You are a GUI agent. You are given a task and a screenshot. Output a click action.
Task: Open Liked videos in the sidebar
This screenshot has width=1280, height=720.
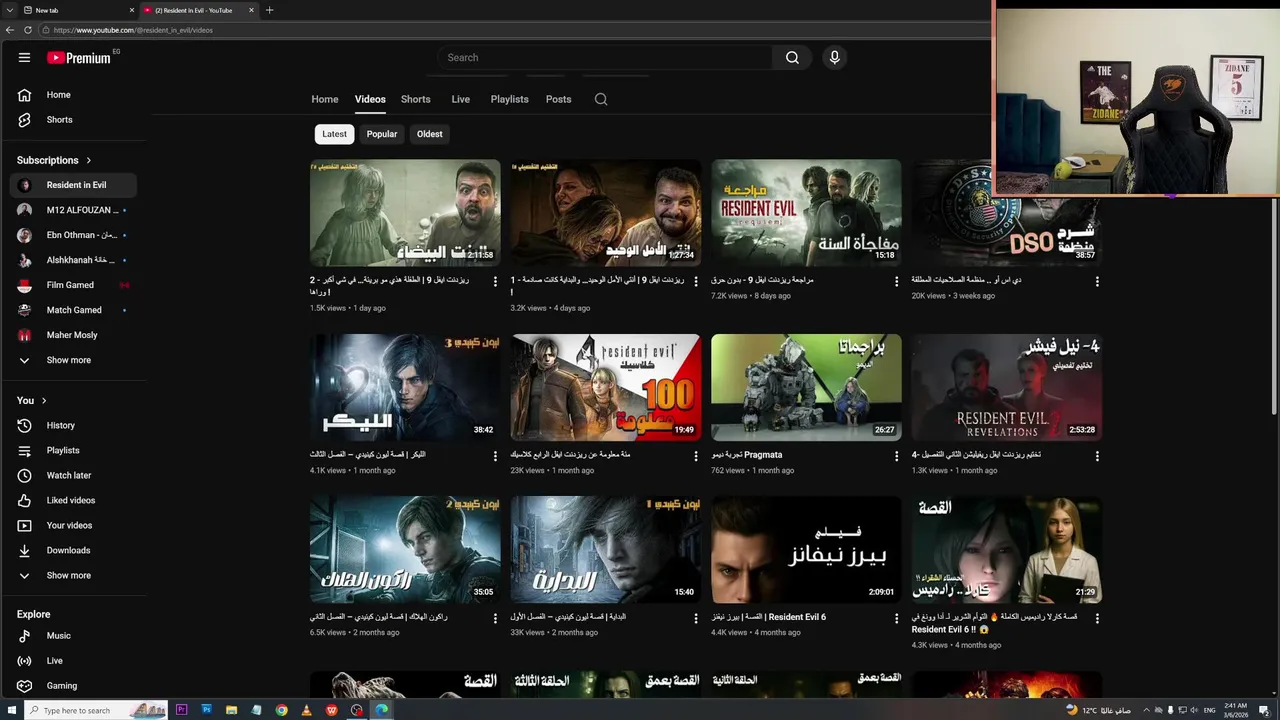[x=72, y=500]
